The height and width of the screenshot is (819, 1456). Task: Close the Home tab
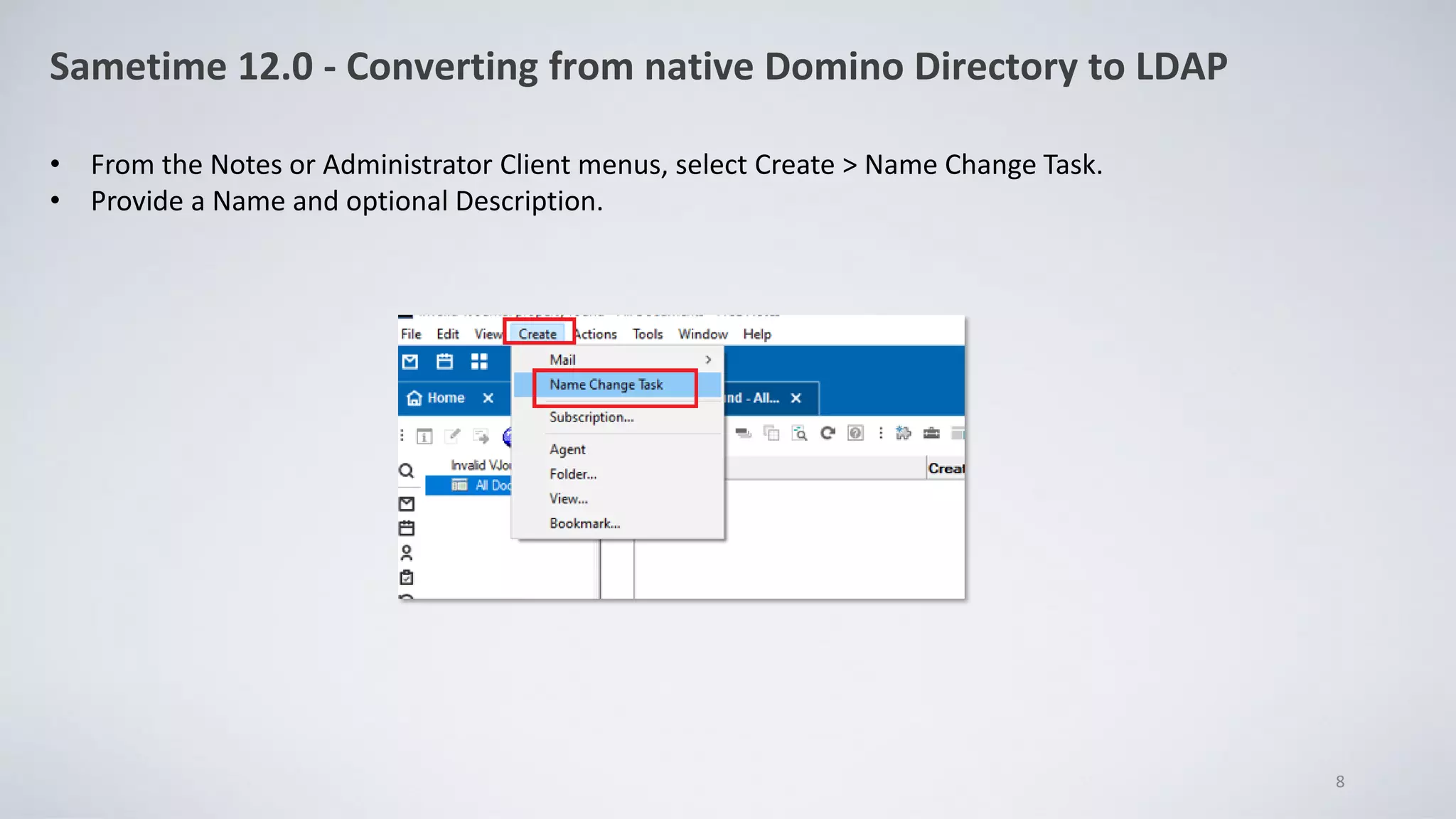[488, 398]
